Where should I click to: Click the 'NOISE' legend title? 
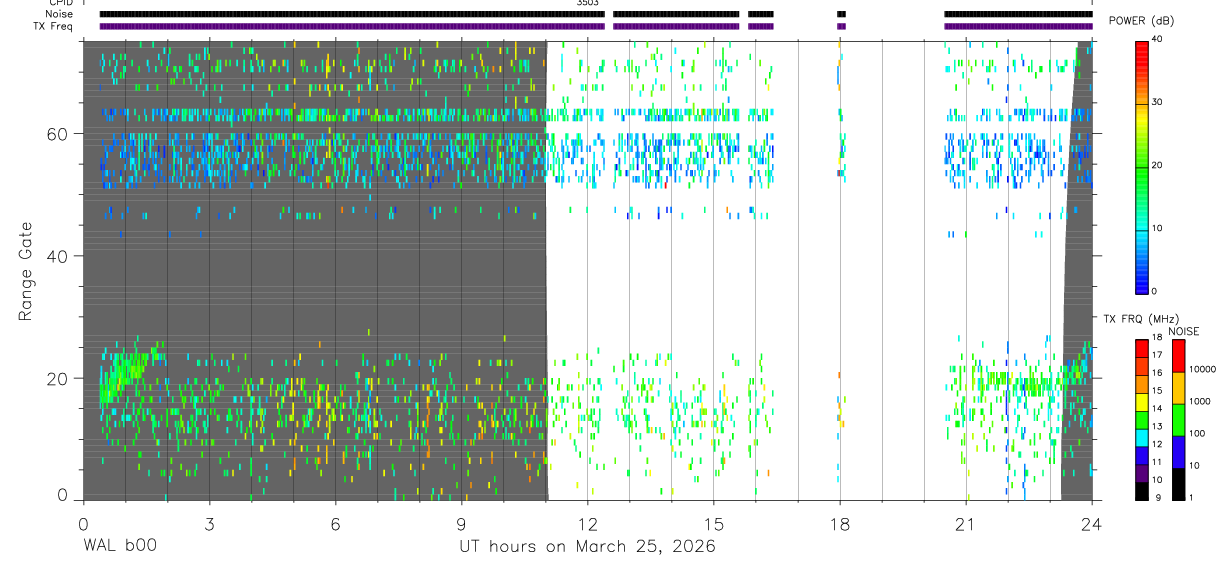pyautogui.click(x=1184, y=331)
